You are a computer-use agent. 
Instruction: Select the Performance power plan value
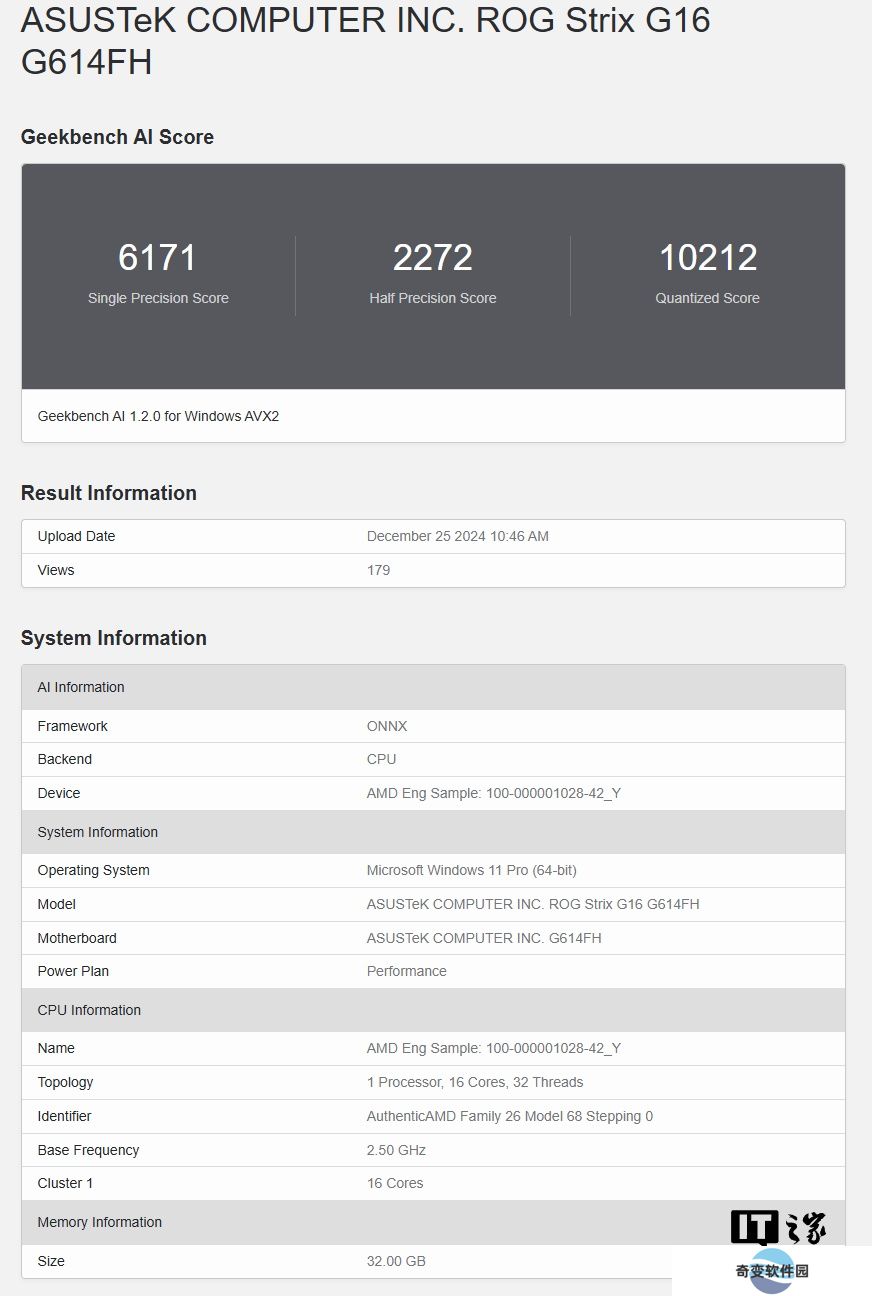point(407,971)
